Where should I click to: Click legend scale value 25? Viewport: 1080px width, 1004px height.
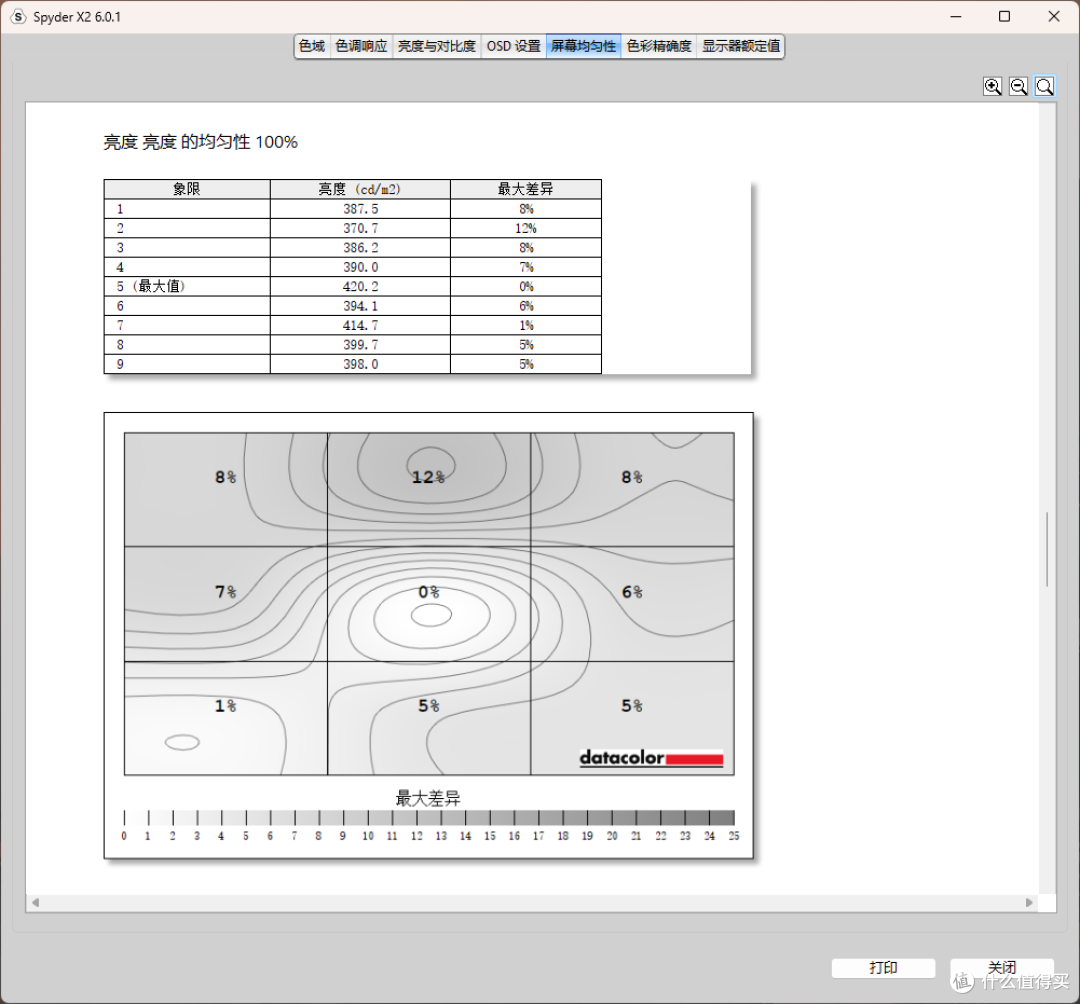[x=734, y=836]
